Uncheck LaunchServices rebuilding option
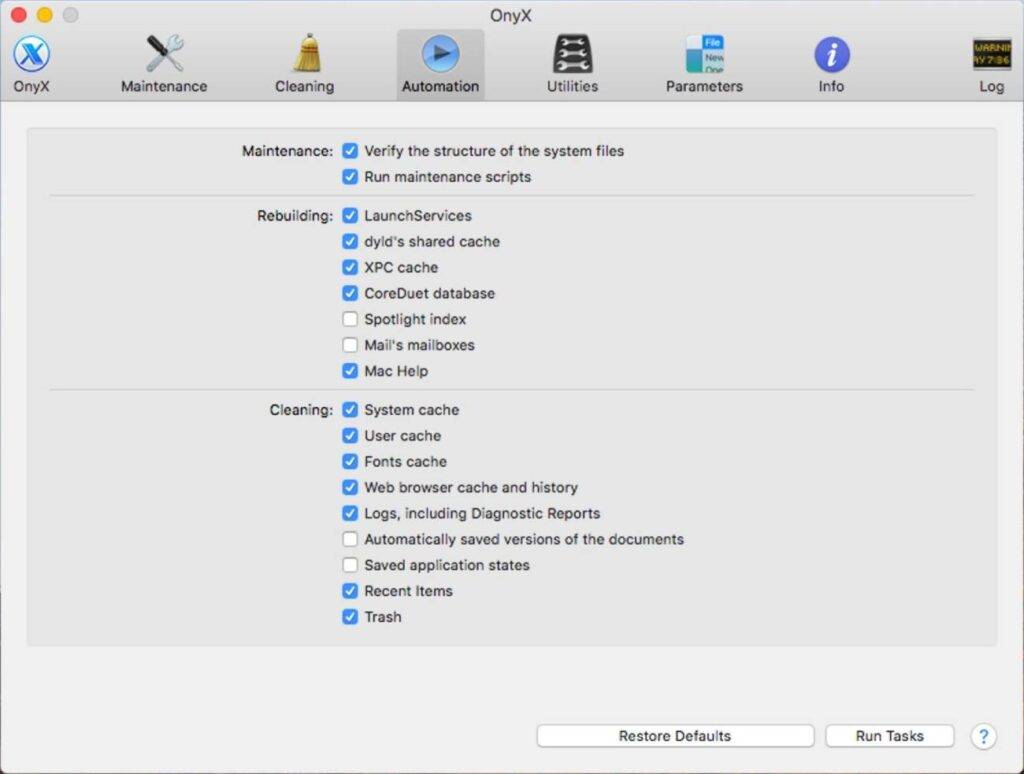The width and height of the screenshot is (1024, 774). click(x=350, y=216)
